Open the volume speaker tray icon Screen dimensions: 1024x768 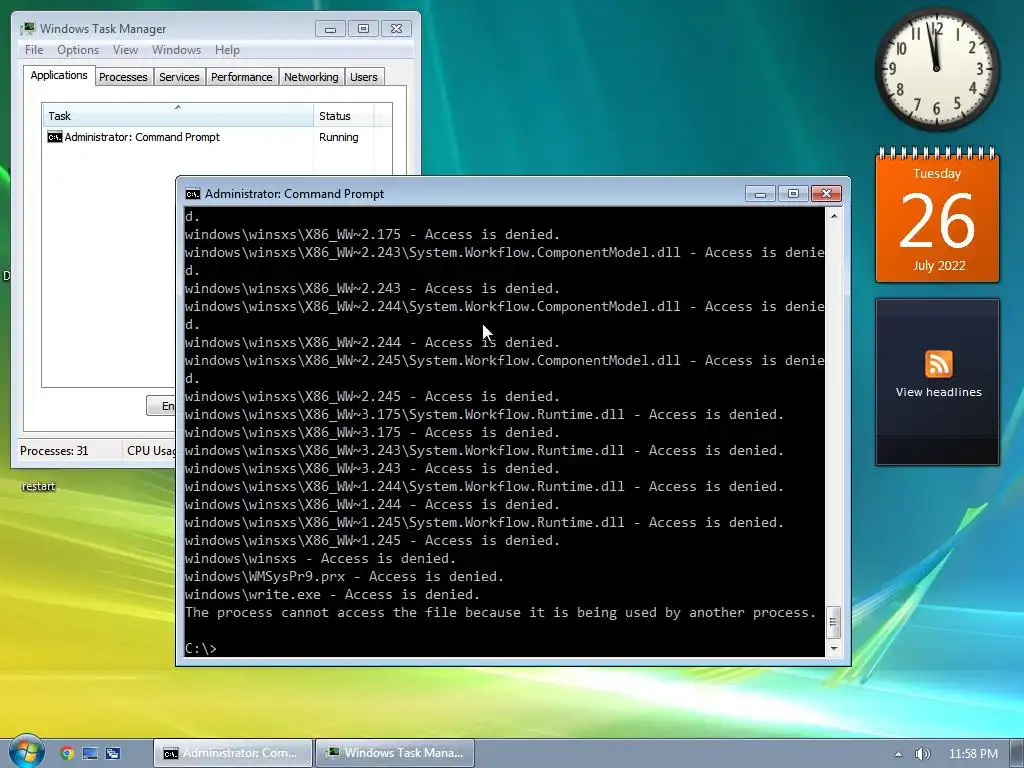click(922, 754)
